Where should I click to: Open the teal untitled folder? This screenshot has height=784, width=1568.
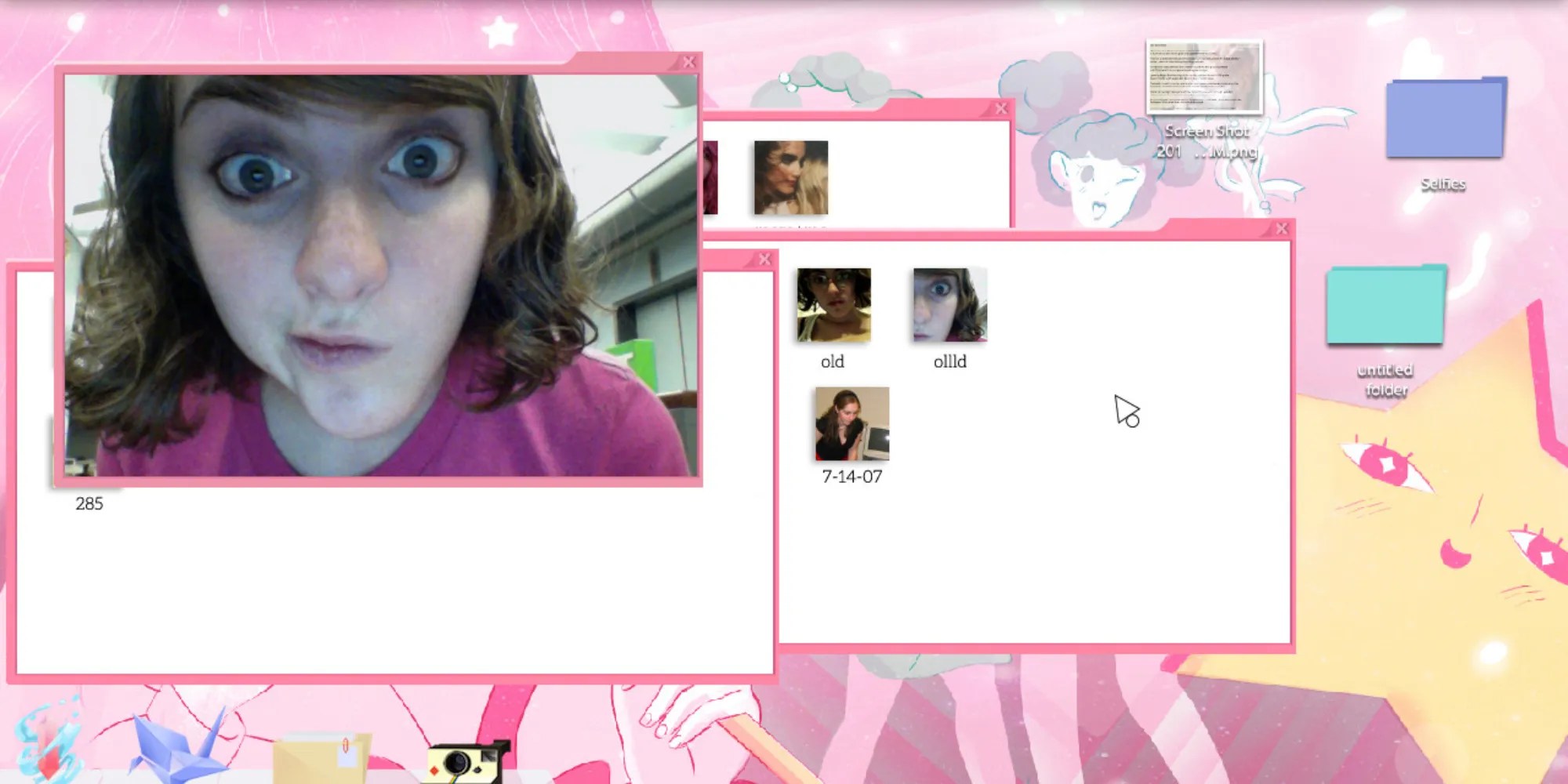pyautogui.click(x=1385, y=305)
